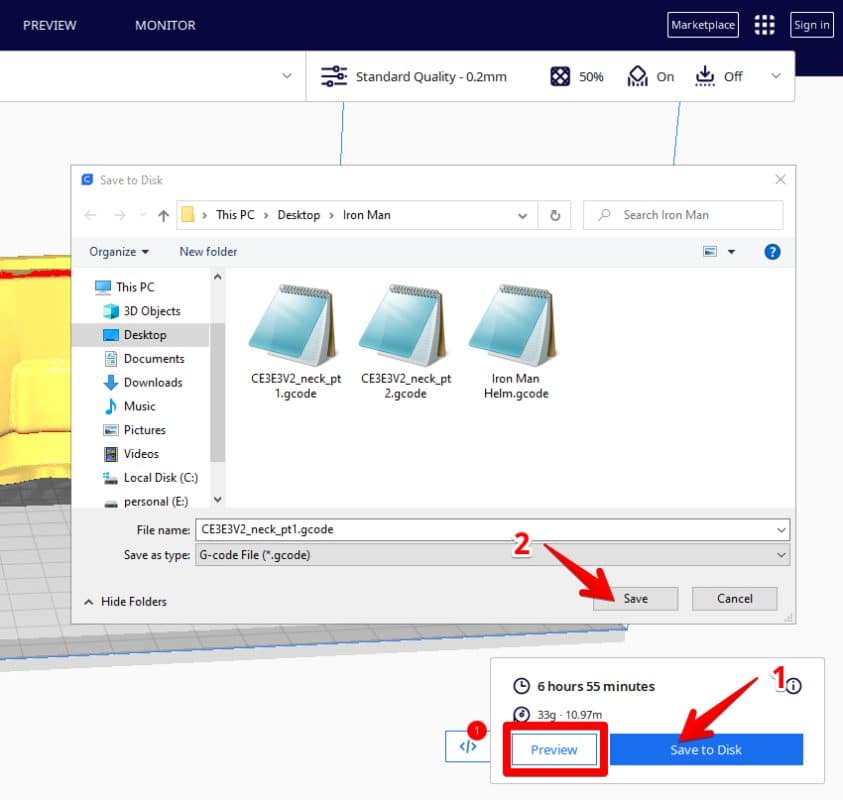Click the Save to Disk button
This screenshot has height=800, width=843.
[706, 750]
